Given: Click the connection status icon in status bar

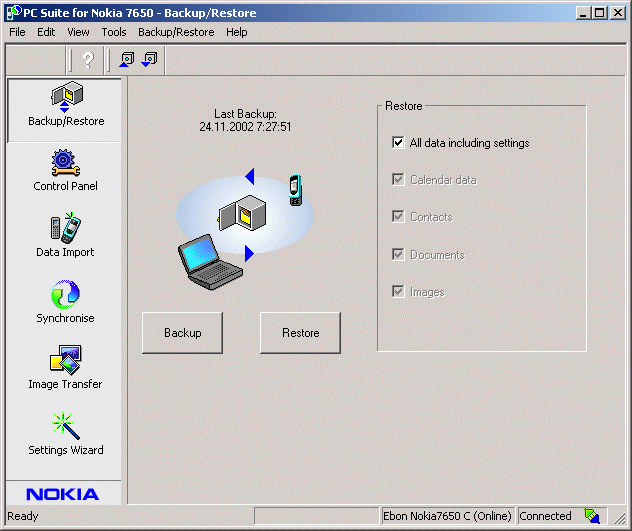Looking at the screenshot, I should 592,516.
